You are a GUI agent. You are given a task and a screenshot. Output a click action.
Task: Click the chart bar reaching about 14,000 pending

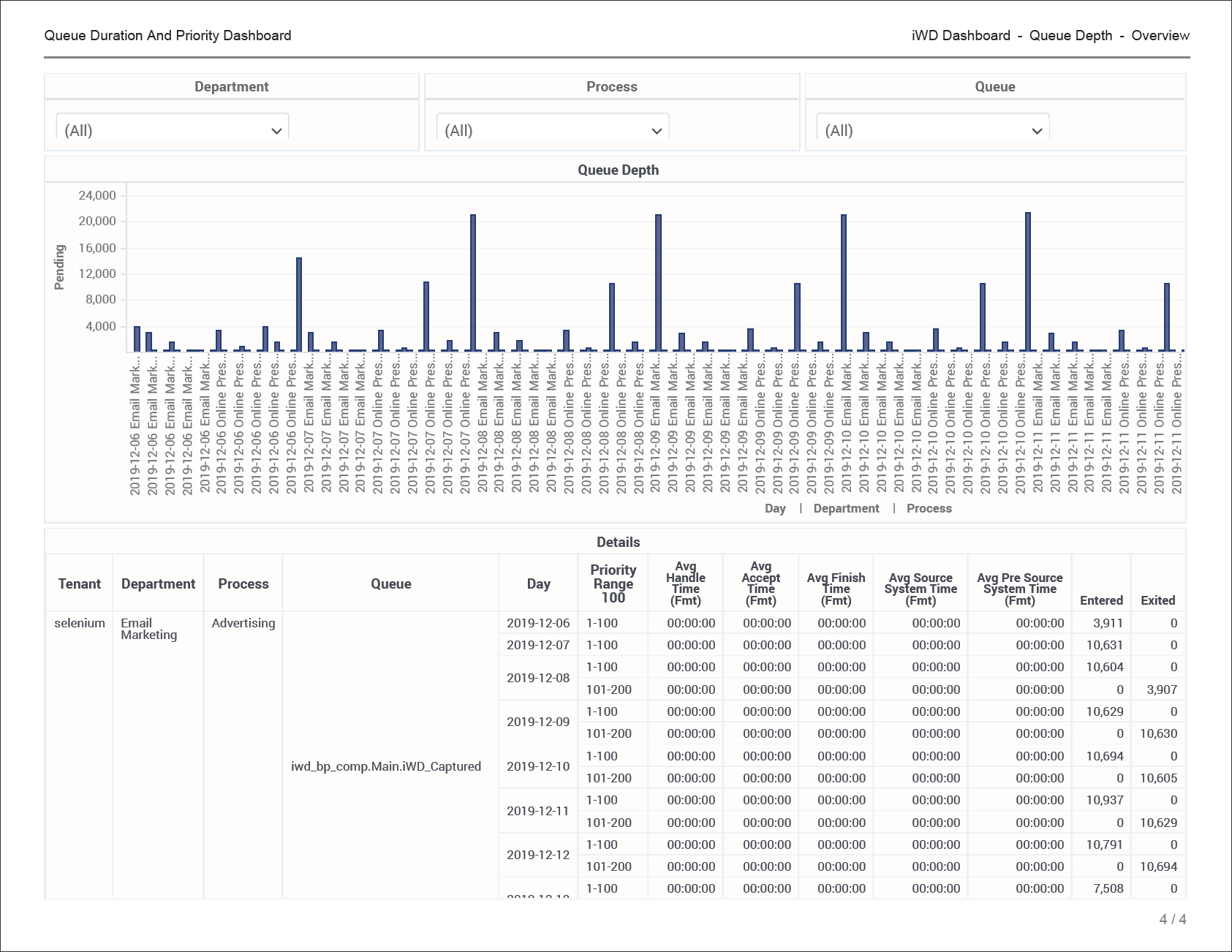[x=299, y=304]
